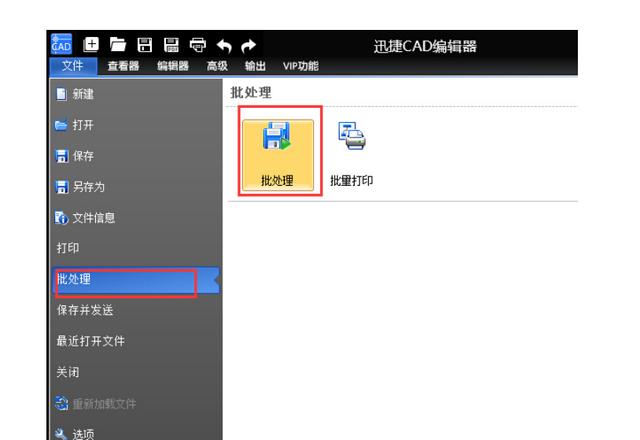
Task: Click the 迅捷CAD编辑器 title text
Action: click(x=425, y=47)
